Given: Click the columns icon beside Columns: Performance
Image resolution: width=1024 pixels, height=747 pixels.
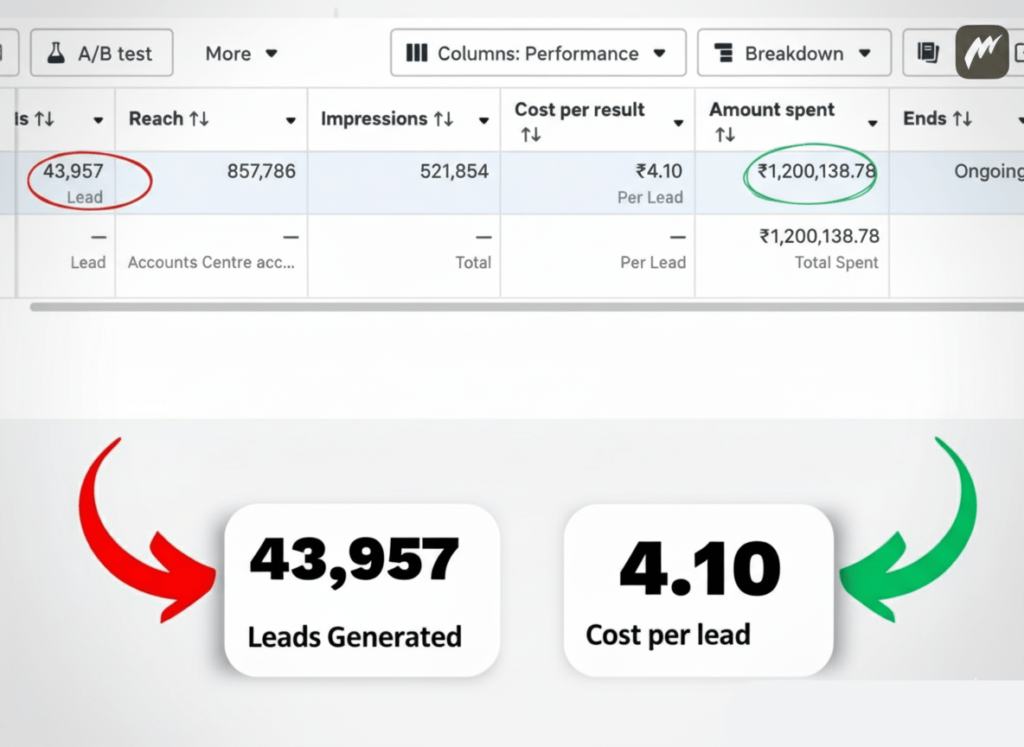Looking at the screenshot, I should (x=417, y=53).
